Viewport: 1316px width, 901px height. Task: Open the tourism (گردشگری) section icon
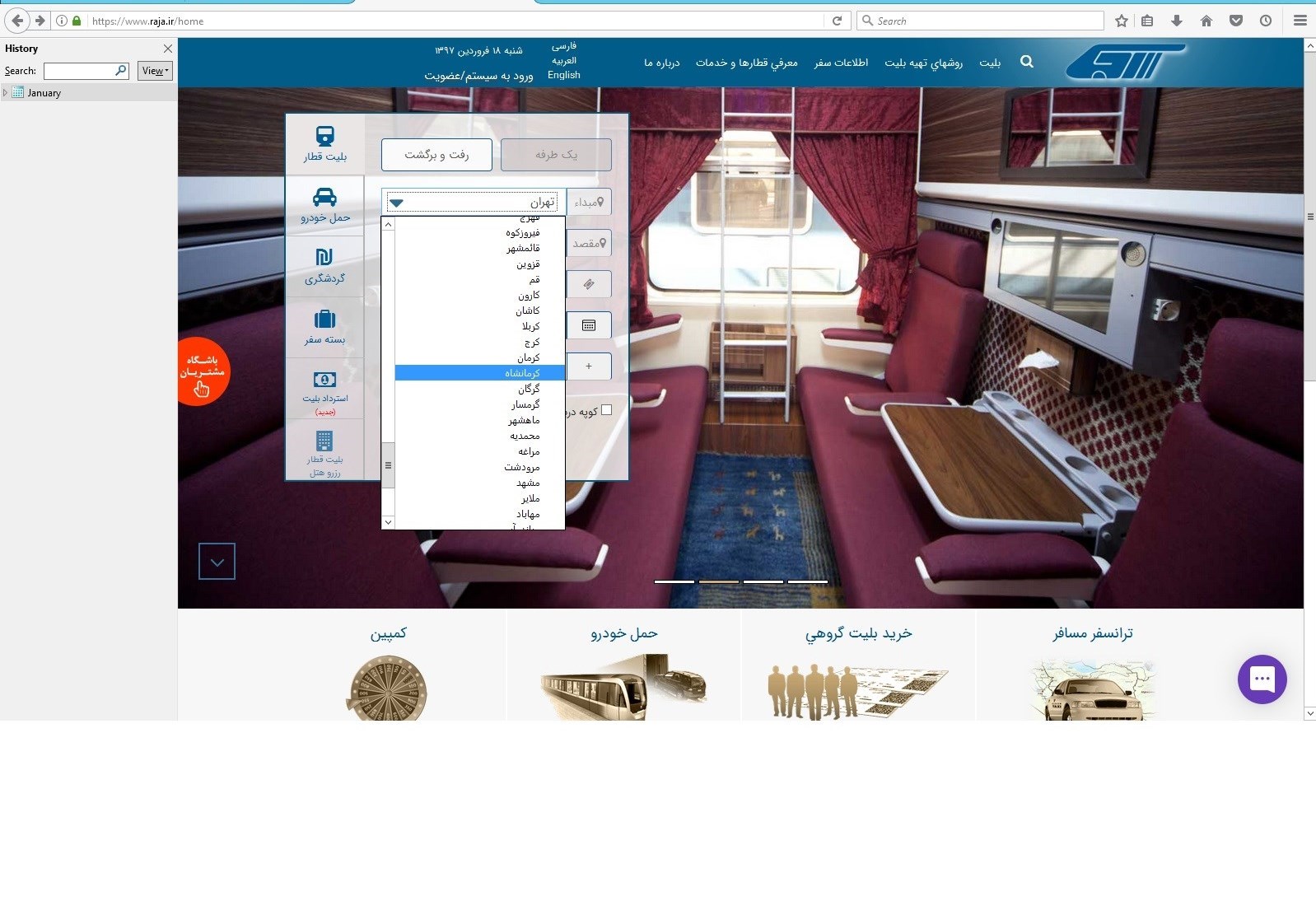pos(324,258)
